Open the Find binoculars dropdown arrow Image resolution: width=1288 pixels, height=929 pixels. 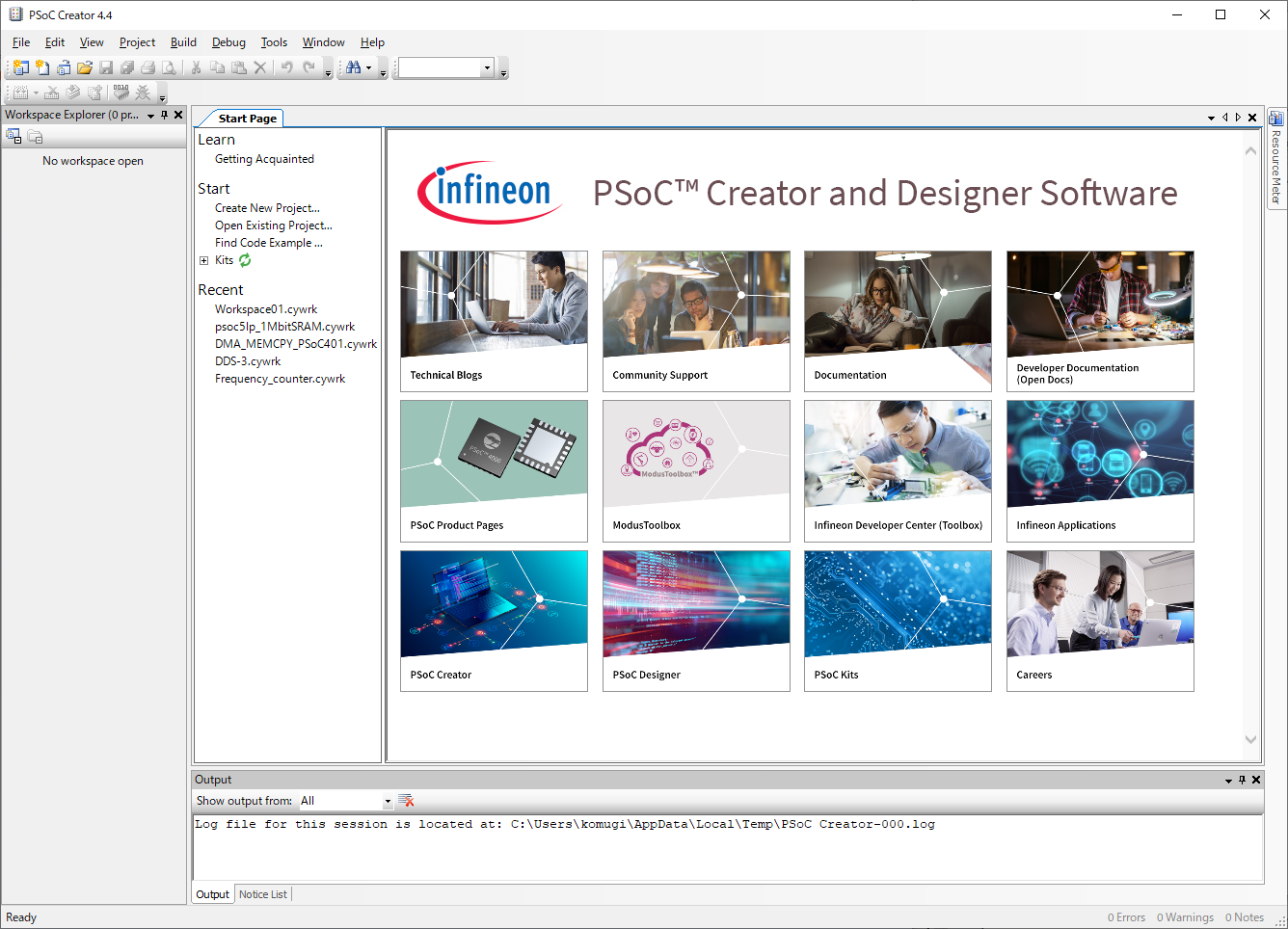[x=368, y=67]
